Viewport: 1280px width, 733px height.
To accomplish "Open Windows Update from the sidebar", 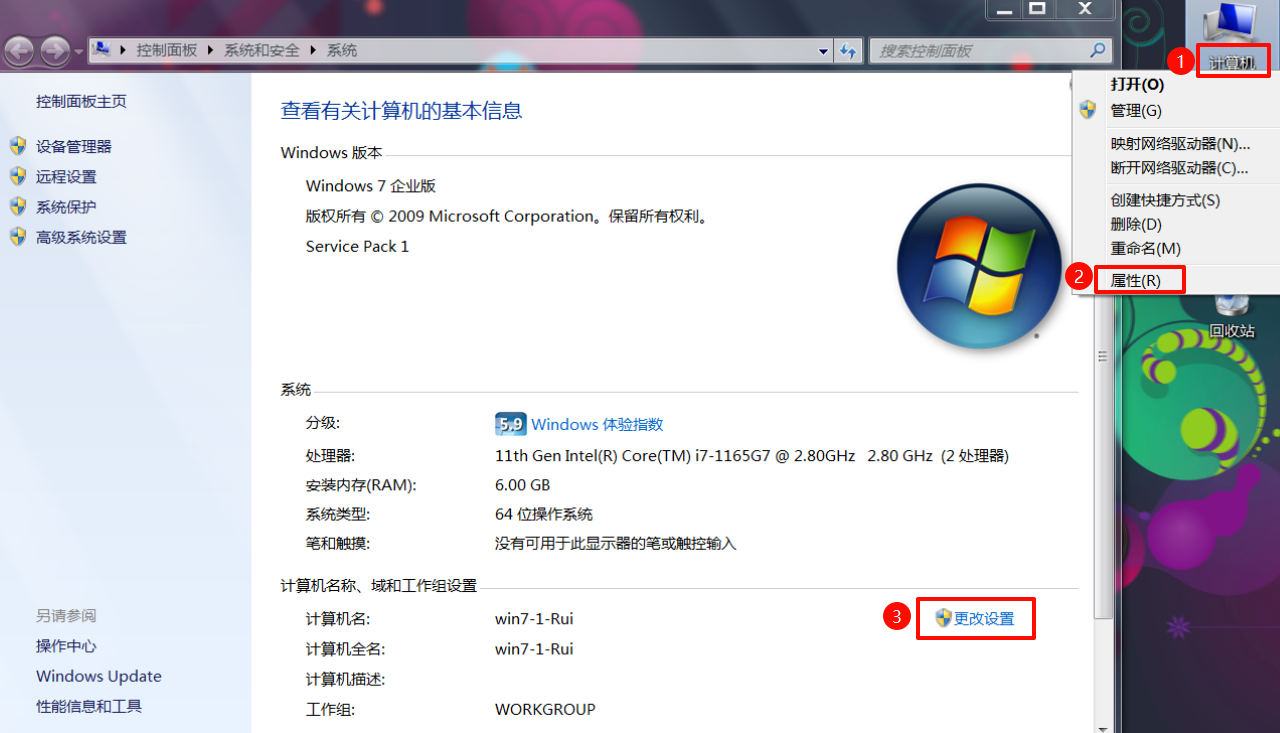I will point(98,676).
